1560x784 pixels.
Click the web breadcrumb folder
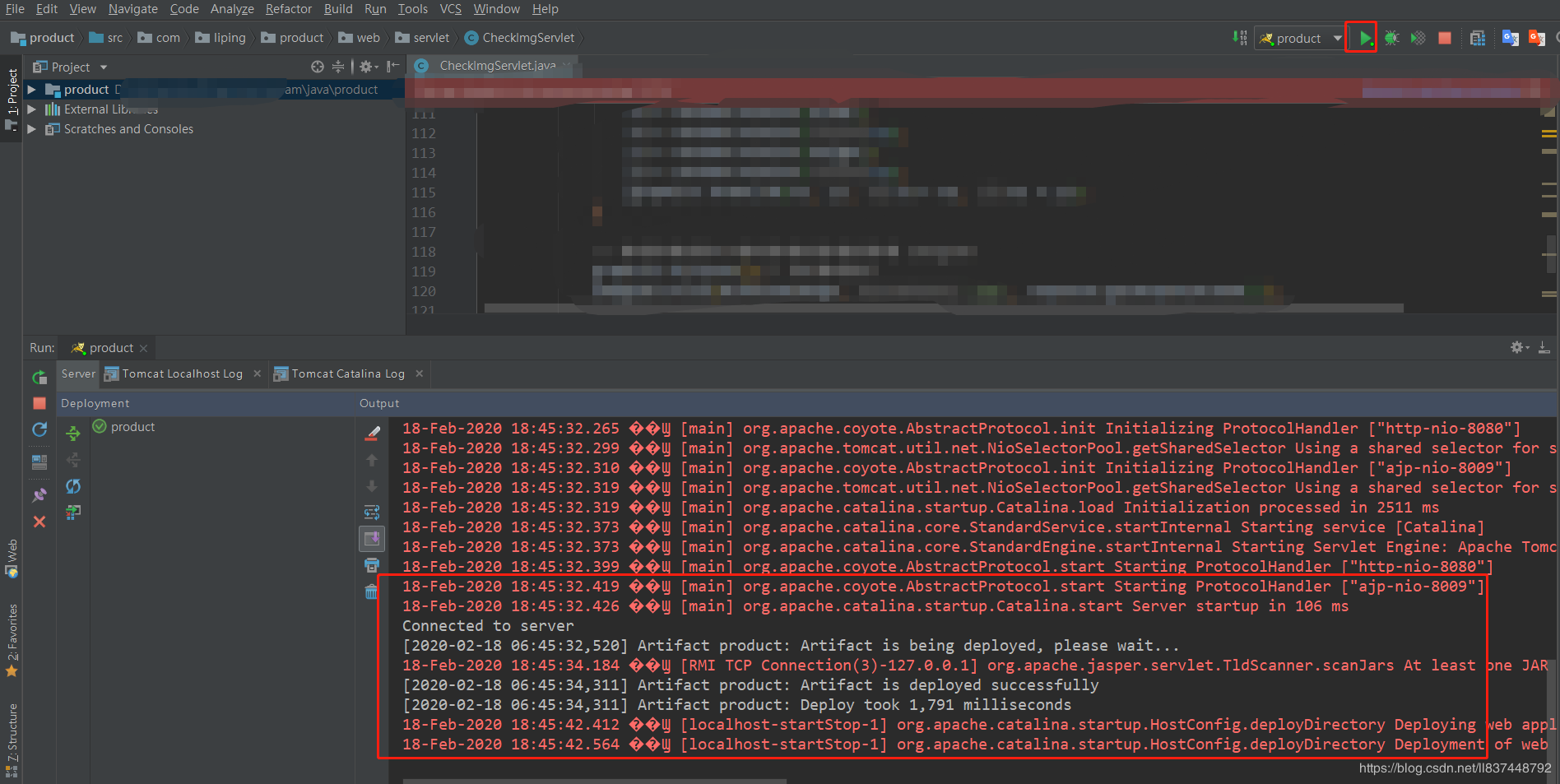(x=360, y=38)
